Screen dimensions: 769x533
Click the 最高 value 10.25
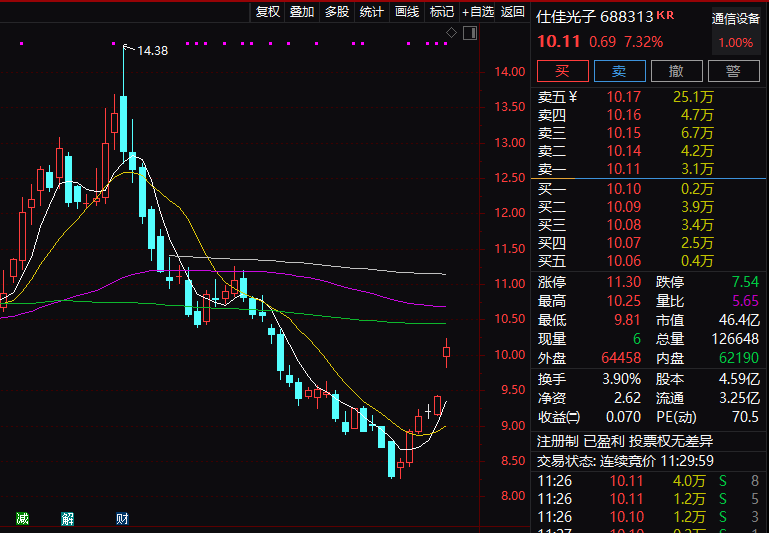(624, 301)
